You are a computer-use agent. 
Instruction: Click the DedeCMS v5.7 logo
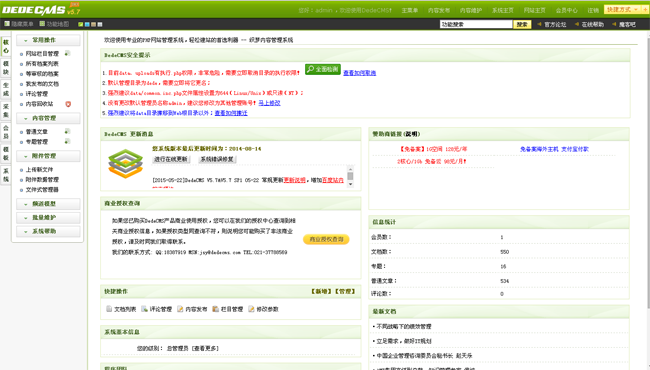tap(41, 9)
